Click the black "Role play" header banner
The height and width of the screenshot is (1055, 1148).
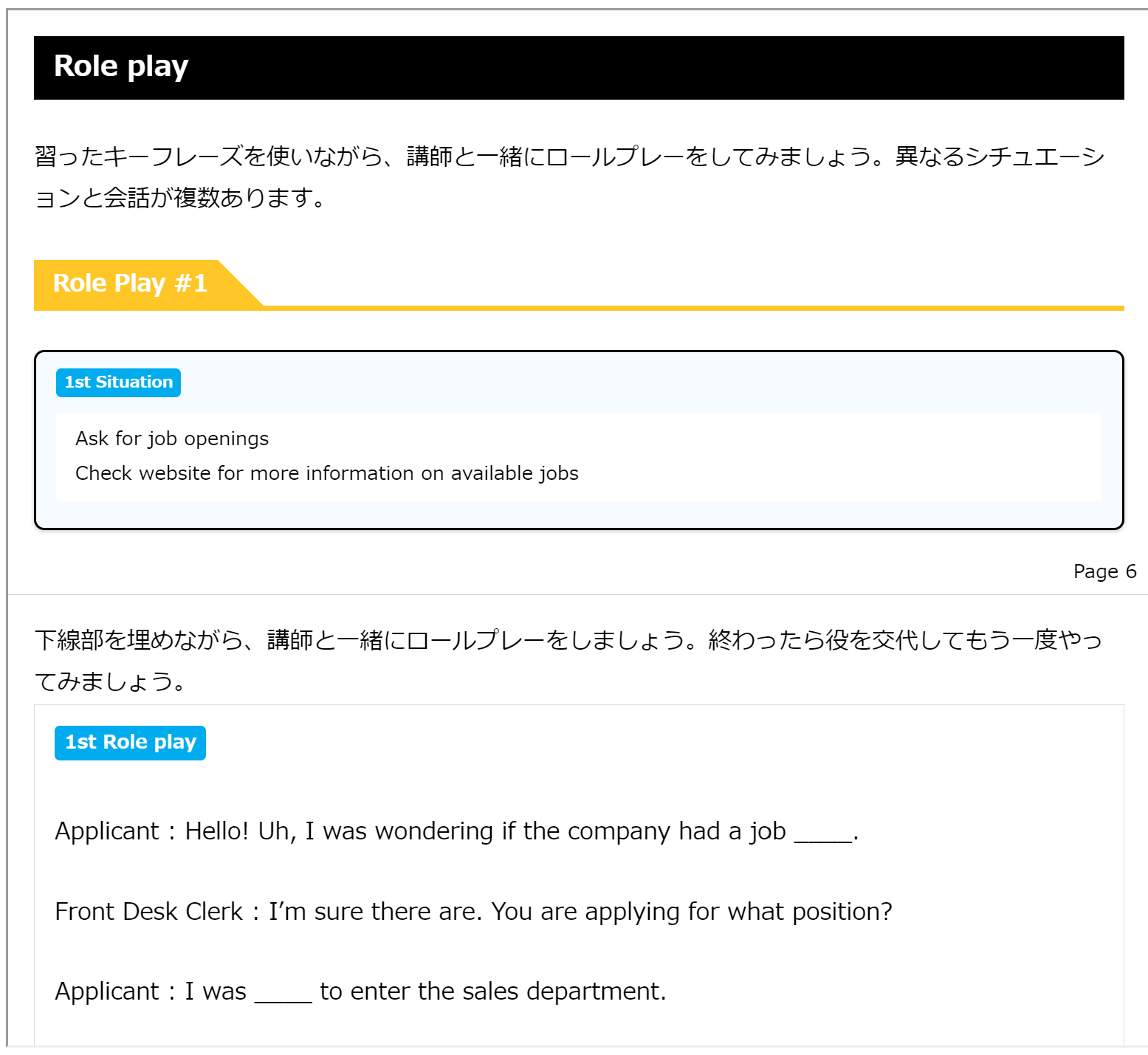click(579, 67)
